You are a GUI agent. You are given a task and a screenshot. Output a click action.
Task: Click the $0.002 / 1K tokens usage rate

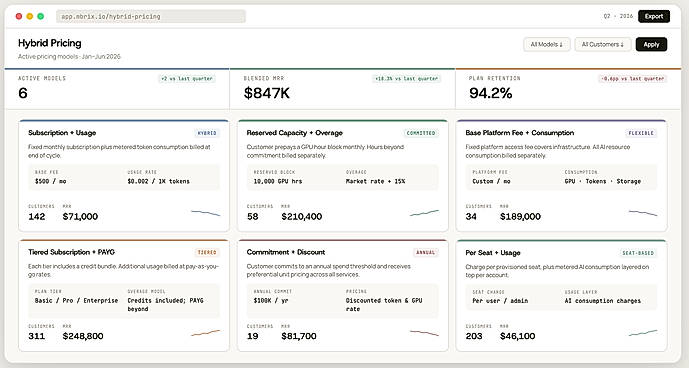159,181
